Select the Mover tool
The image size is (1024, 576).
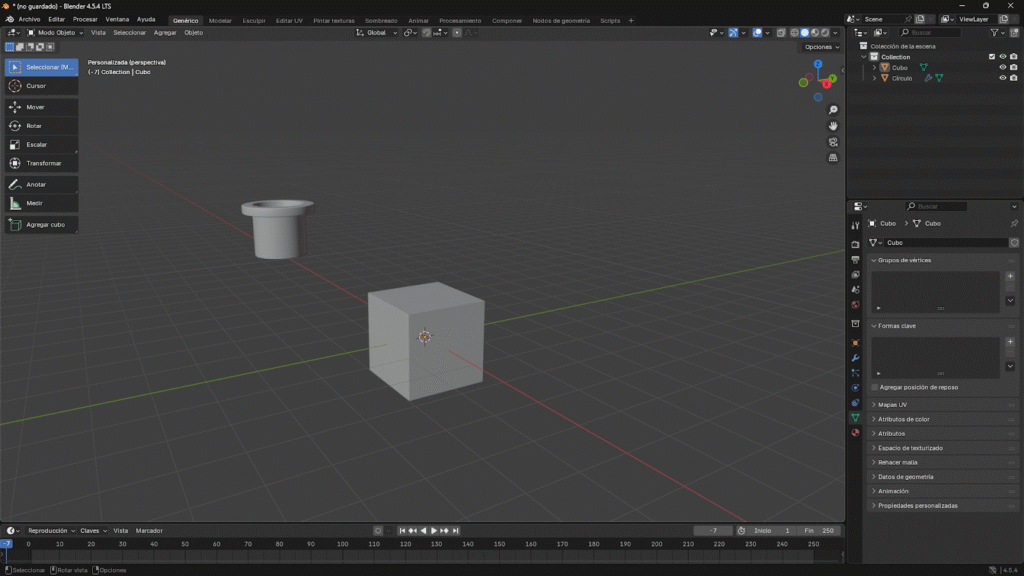[x=40, y=107]
